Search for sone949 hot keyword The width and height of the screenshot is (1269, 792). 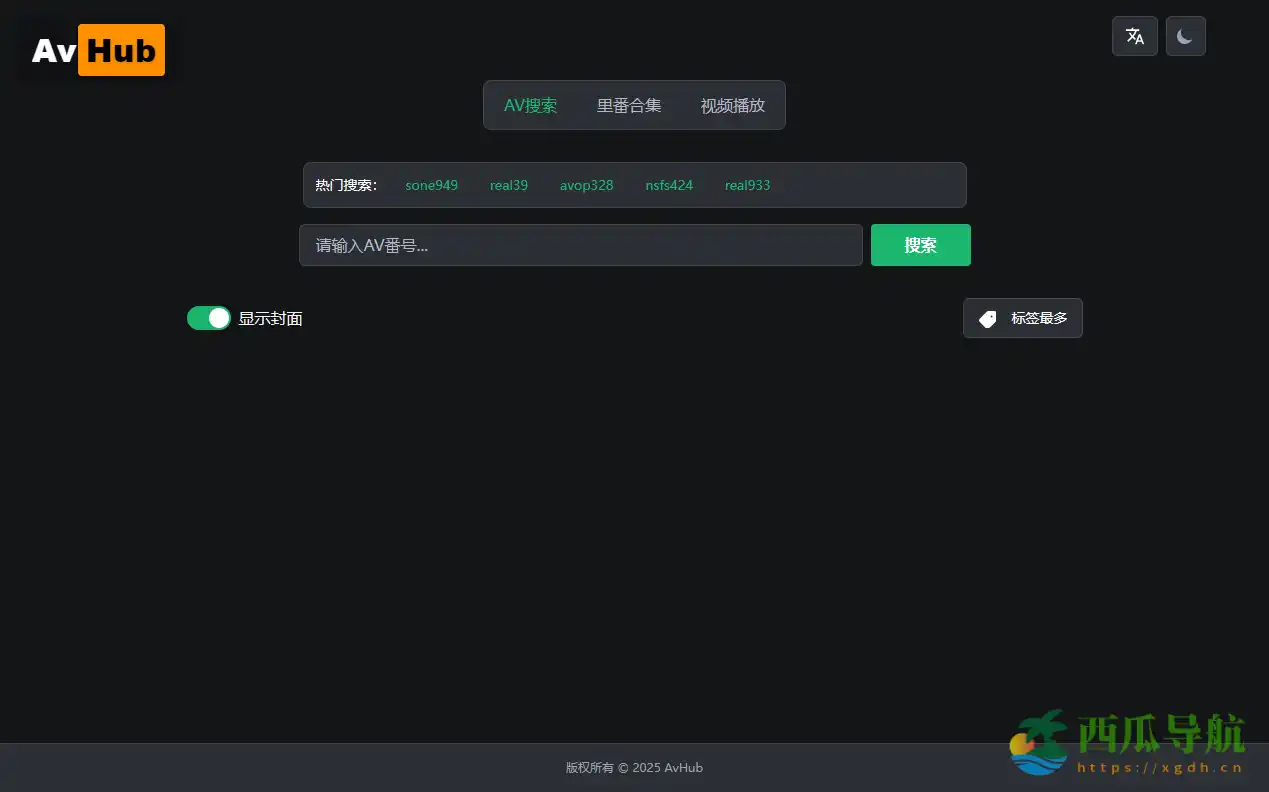pos(431,185)
